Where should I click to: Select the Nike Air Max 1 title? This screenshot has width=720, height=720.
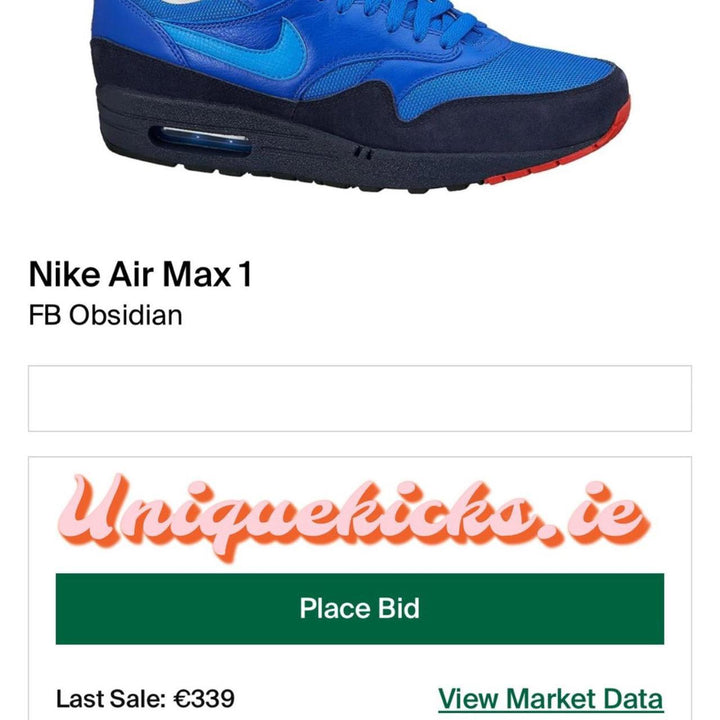tap(141, 274)
